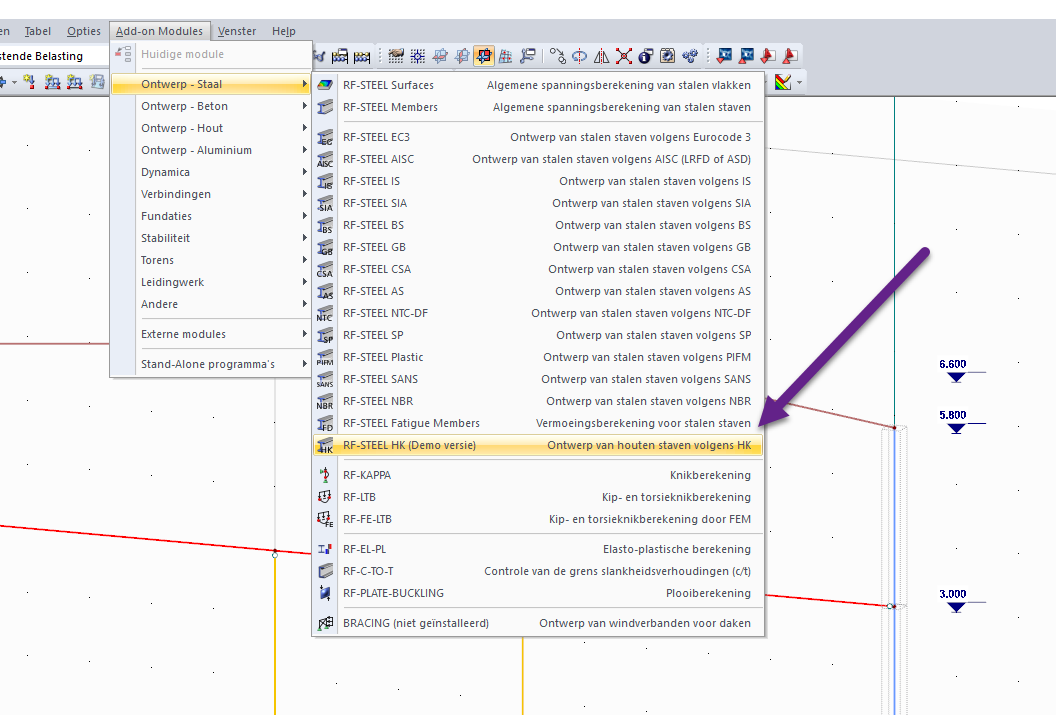
Task: Launch the RF-STEEL NTC-DF module
Action: (538, 313)
